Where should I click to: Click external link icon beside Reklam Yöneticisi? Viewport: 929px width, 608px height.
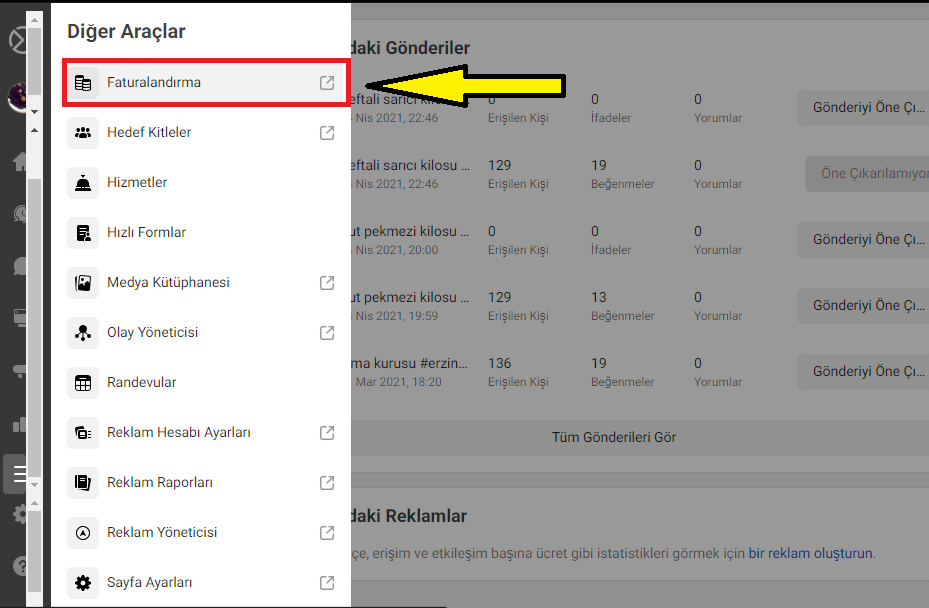[x=327, y=533]
